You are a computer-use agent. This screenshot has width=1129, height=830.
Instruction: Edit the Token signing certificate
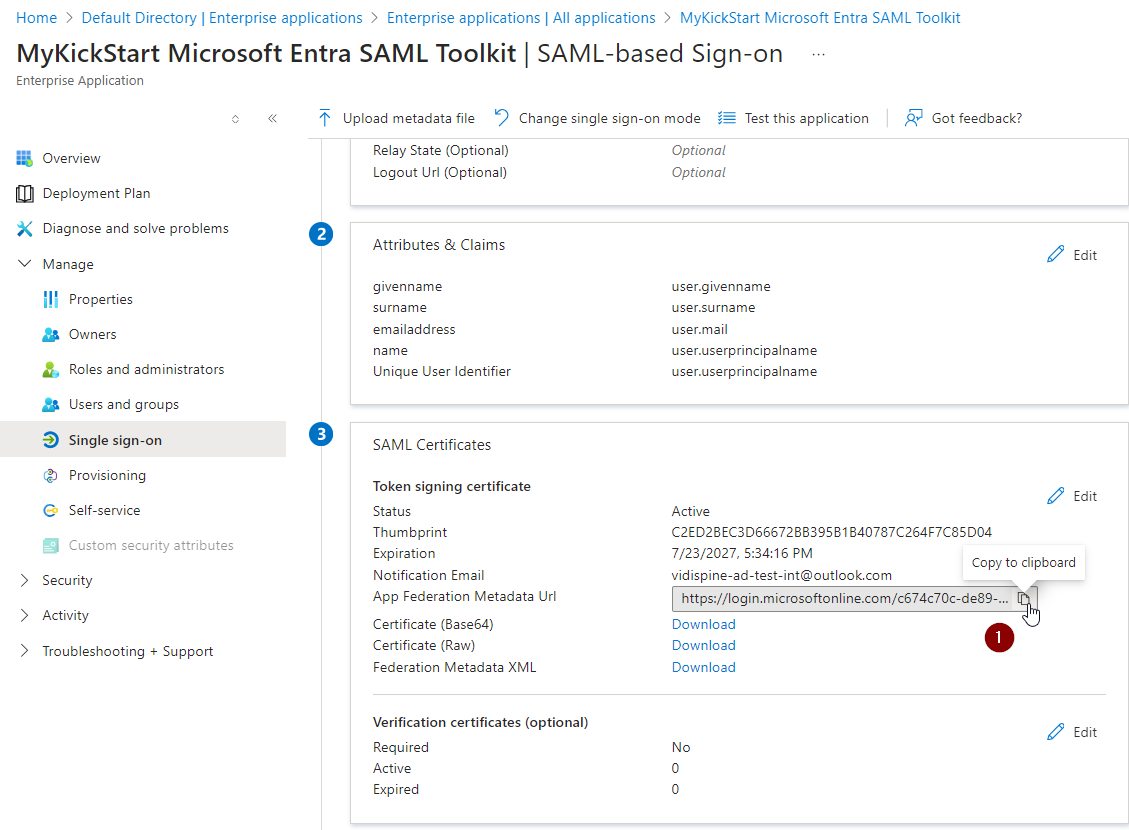pos(1056,496)
